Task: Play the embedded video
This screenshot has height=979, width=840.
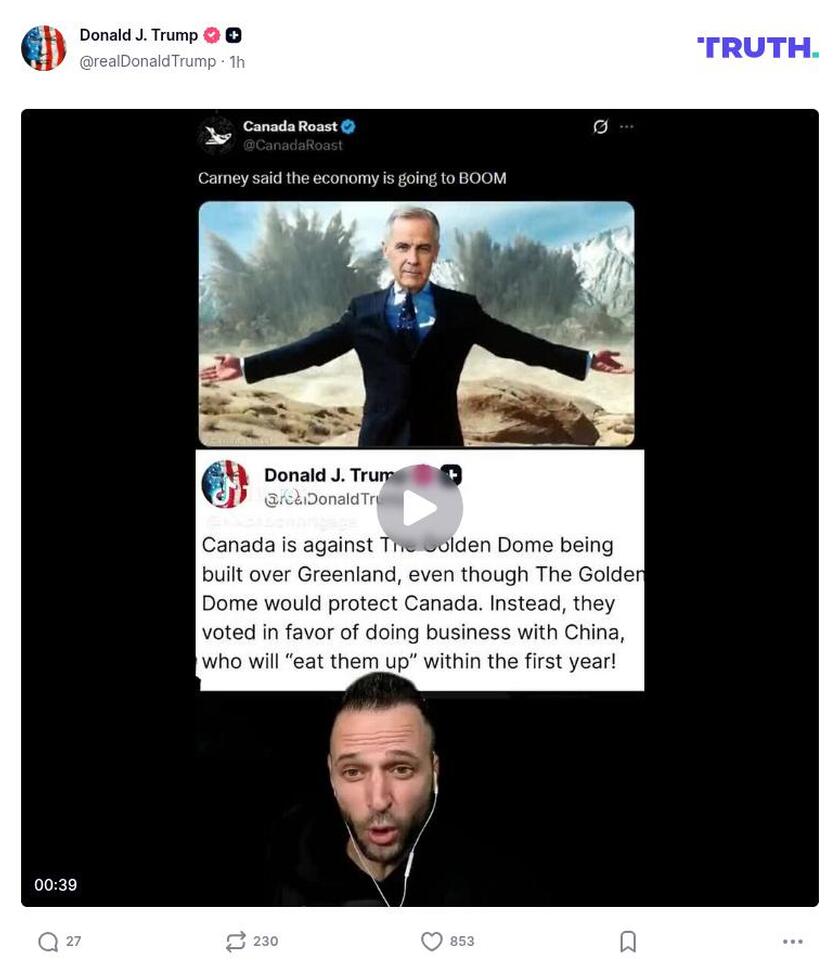Action: [420, 508]
